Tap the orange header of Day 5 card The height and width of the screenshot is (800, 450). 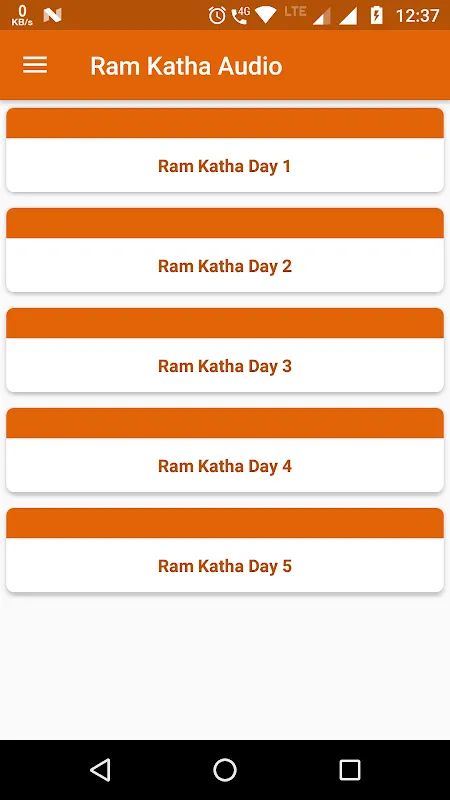224,523
